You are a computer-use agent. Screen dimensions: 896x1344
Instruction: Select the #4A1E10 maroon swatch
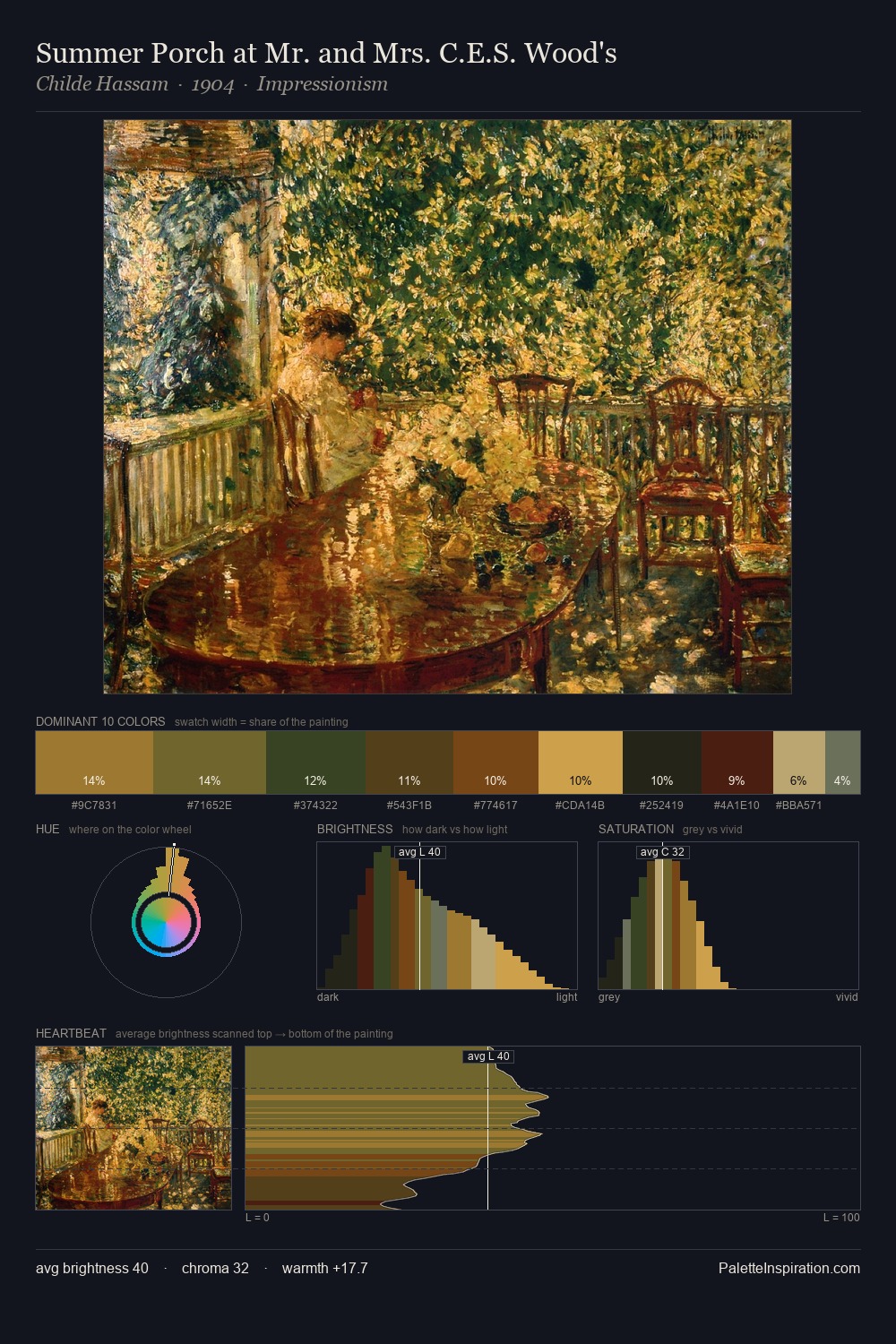click(737, 762)
